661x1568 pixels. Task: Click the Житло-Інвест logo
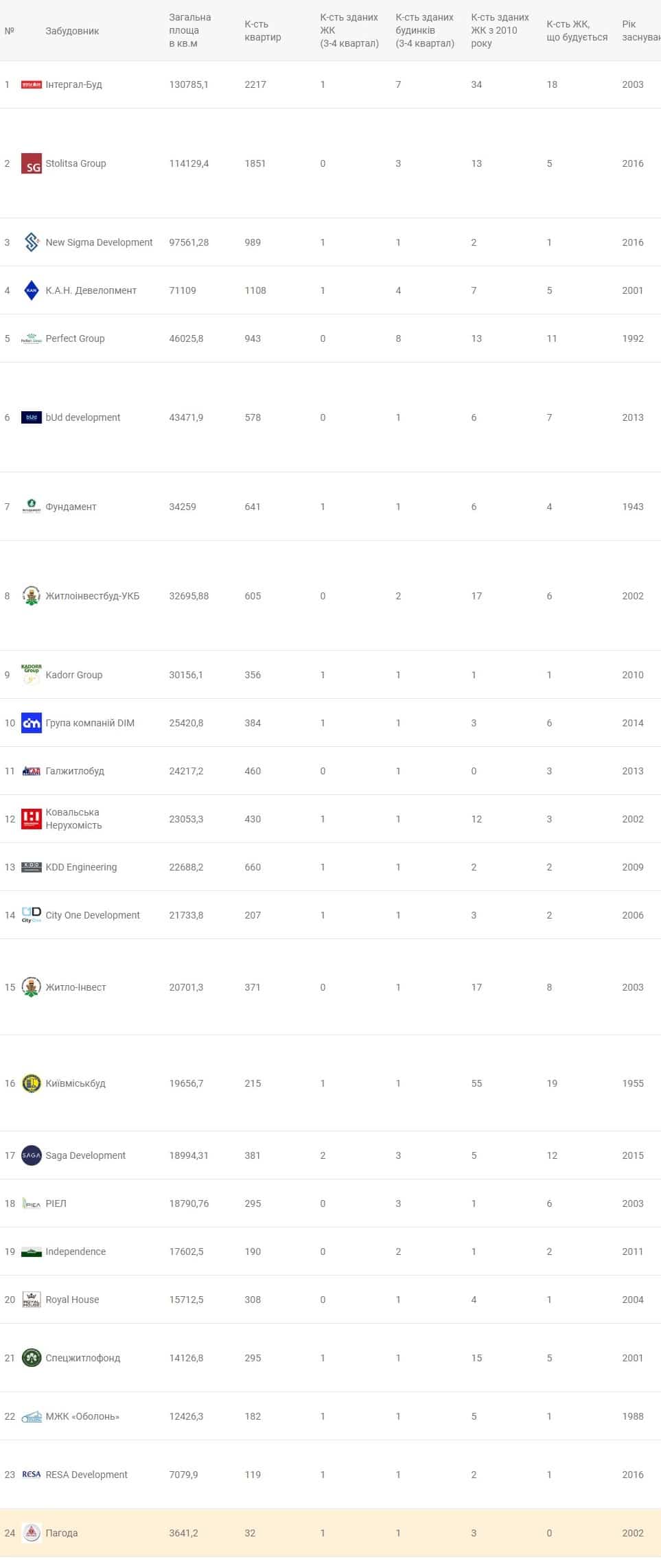point(32,987)
